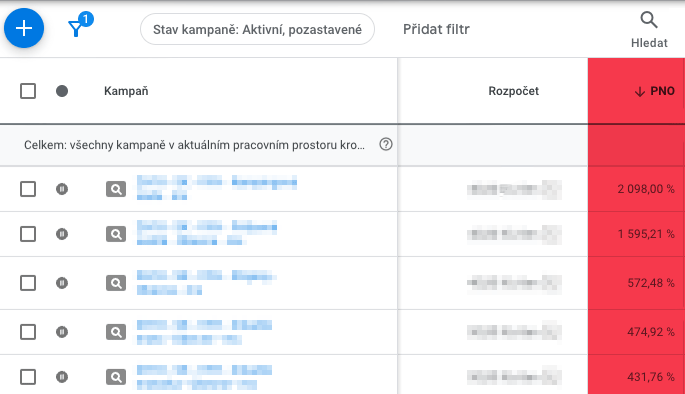The height and width of the screenshot is (394, 685).
Task: Click paused status icon of 572,48 % campaign
Action: pos(62,283)
